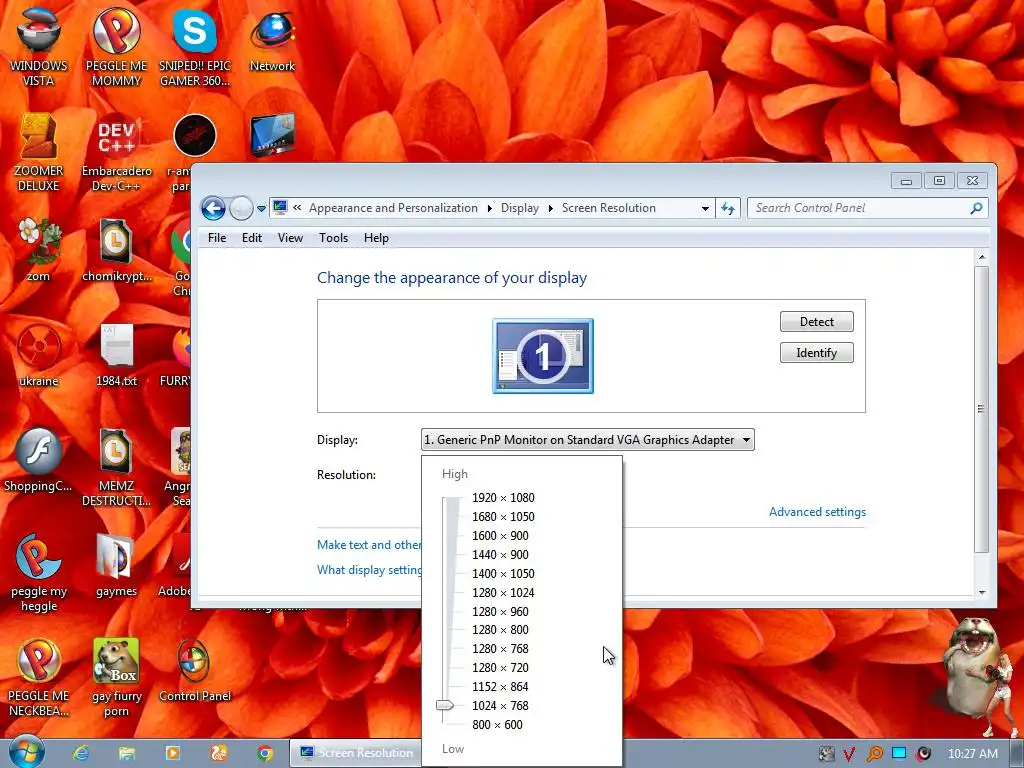This screenshot has height=768, width=1024.
Task: Select the MEMZ DESTRUCTI... icon
Action: [x=116, y=467]
